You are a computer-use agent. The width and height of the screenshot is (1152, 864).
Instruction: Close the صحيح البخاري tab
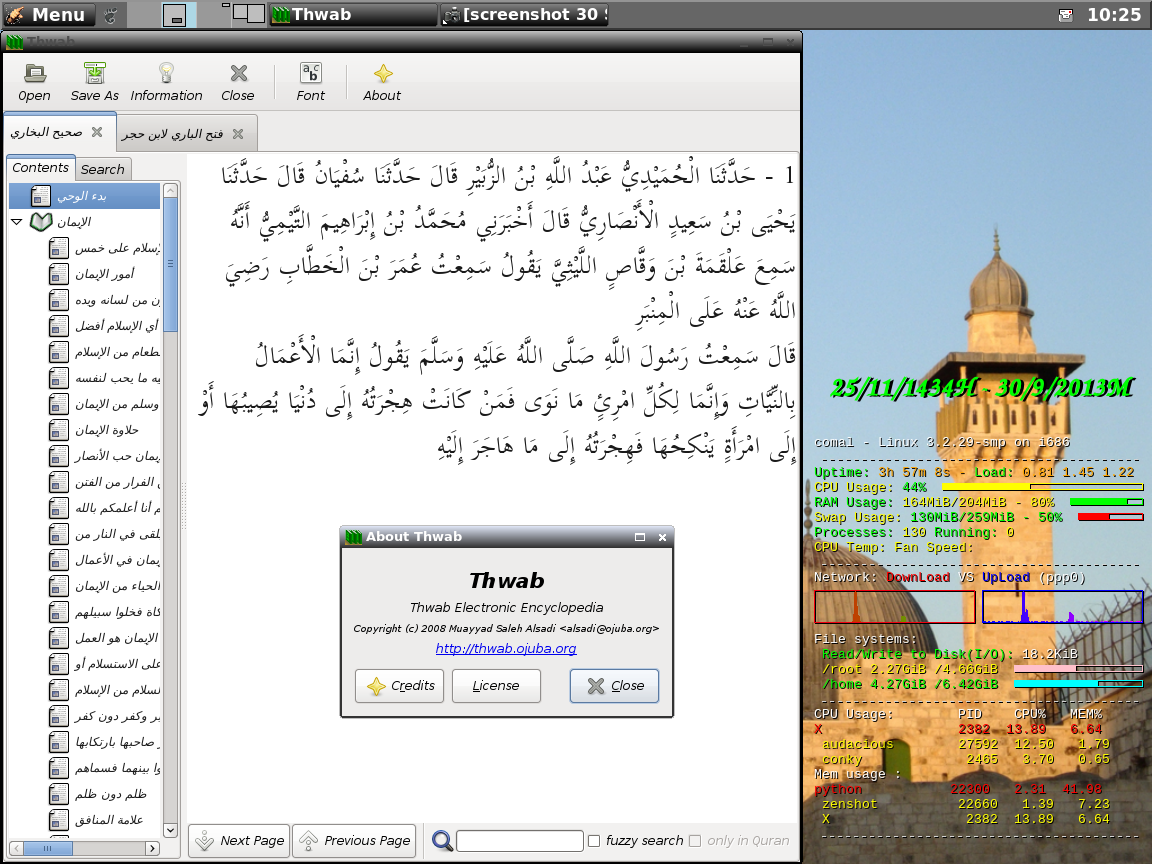point(97,132)
